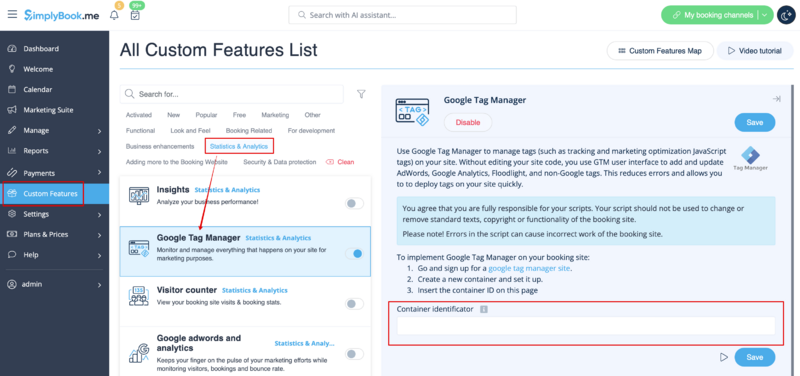Select Security & Data protection filter tag
The image size is (800, 376).
280,162
